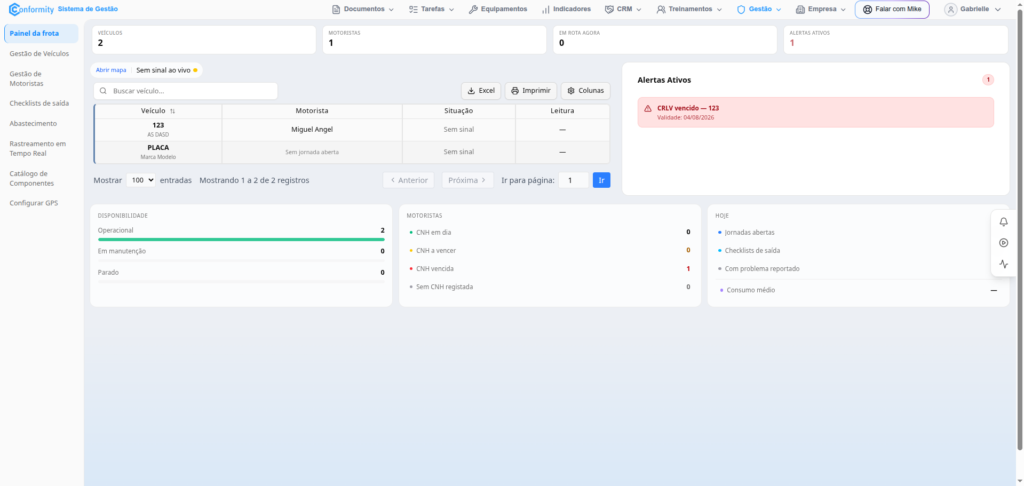Open Equipamentos wrench icon
Image resolution: width=1024 pixels, height=486 pixels.
click(473, 9)
